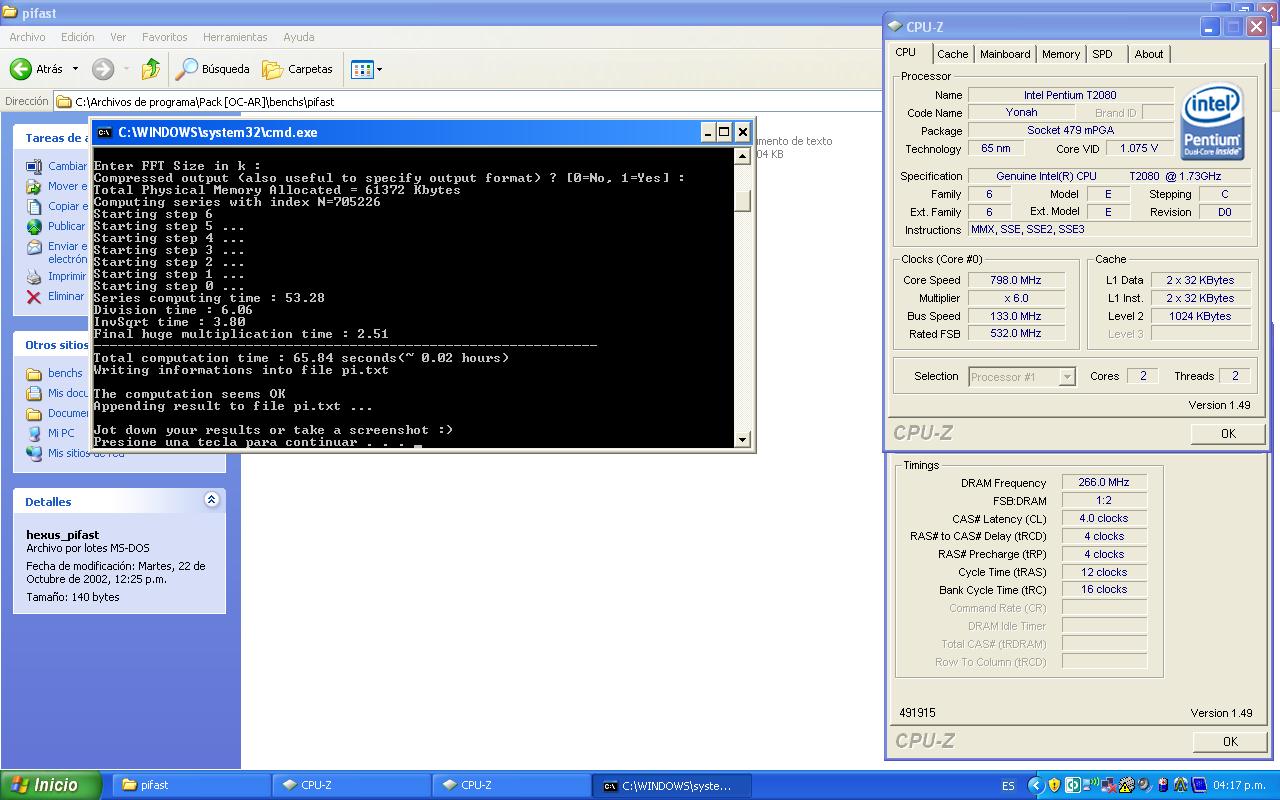
Task: Click the DRAM Frequency value 266.0 MHz
Action: (1103, 482)
